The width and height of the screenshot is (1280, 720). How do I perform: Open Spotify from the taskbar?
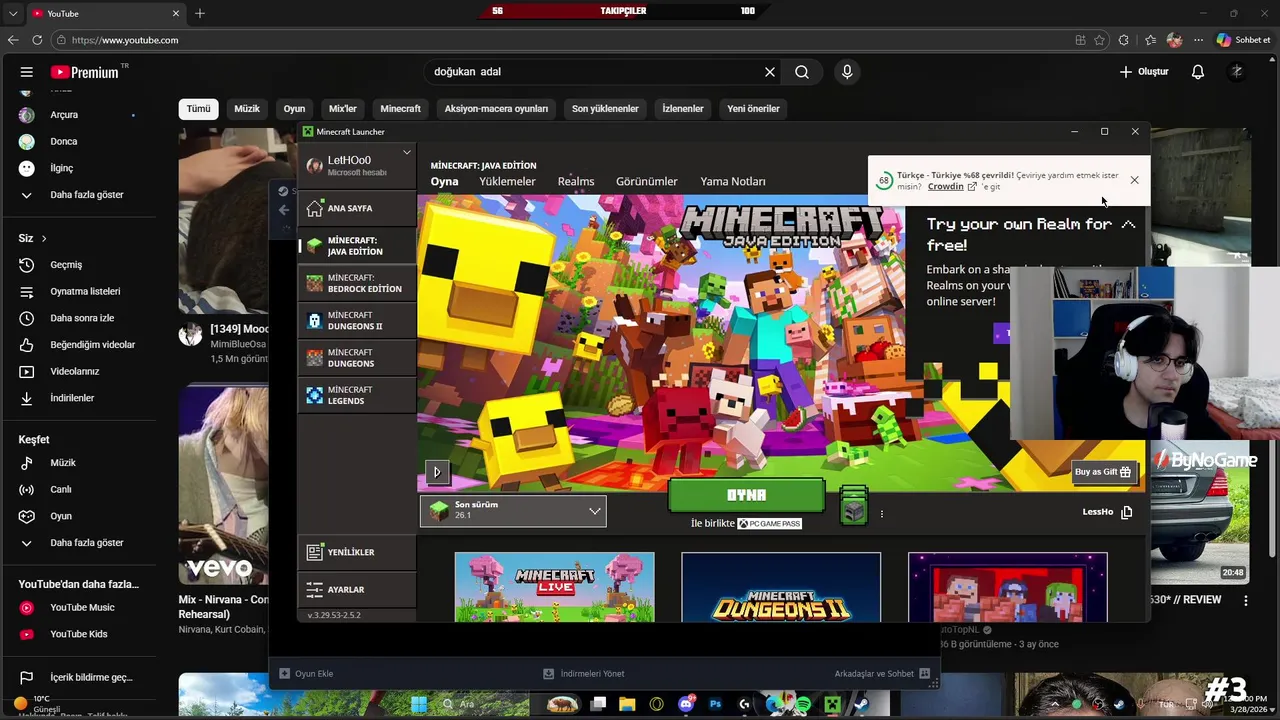pyautogui.click(x=803, y=704)
